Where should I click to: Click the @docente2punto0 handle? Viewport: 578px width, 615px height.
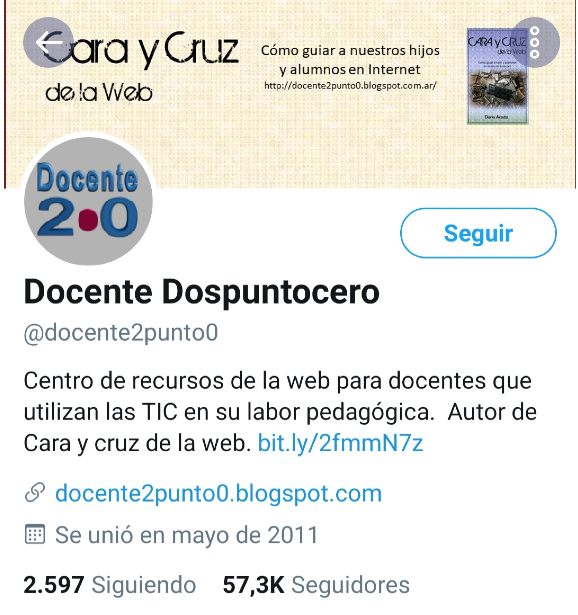pyautogui.click(x=121, y=333)
